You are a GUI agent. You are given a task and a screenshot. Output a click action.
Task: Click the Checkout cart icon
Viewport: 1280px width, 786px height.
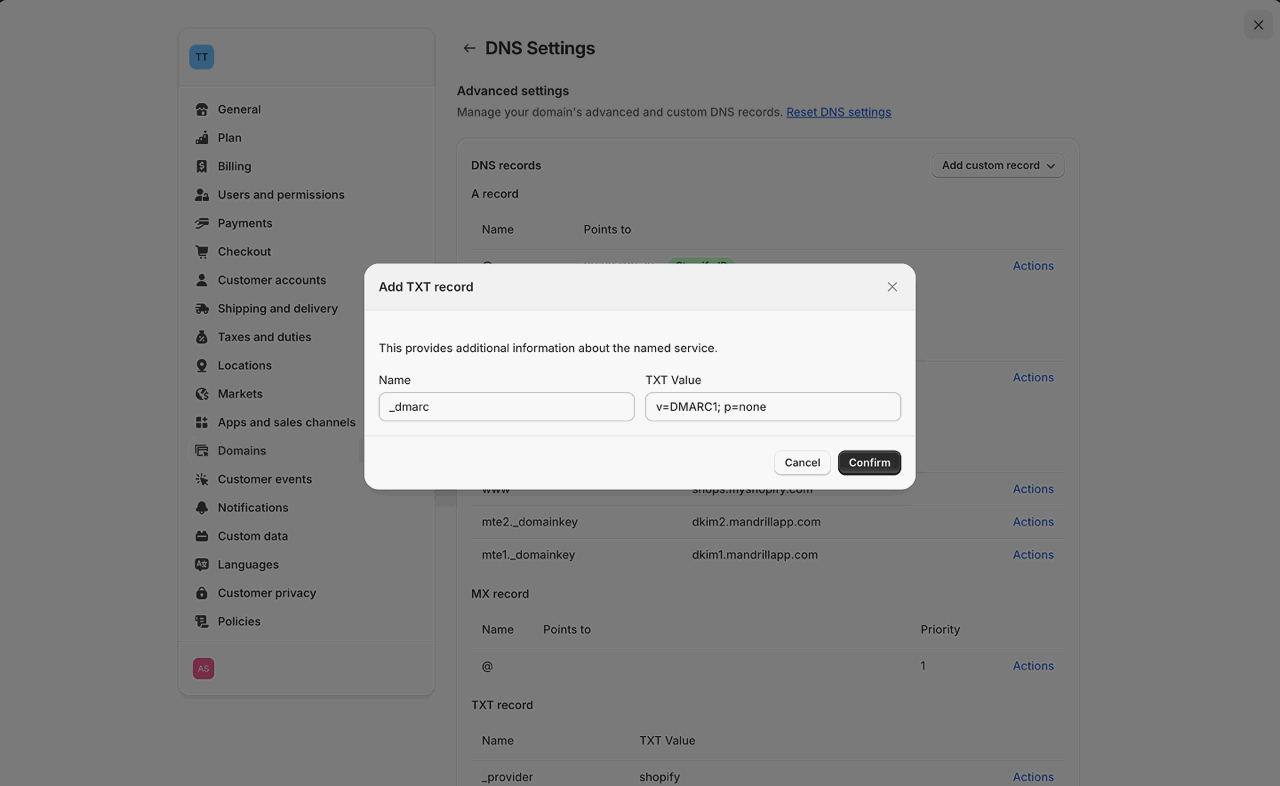pos(202,252)
